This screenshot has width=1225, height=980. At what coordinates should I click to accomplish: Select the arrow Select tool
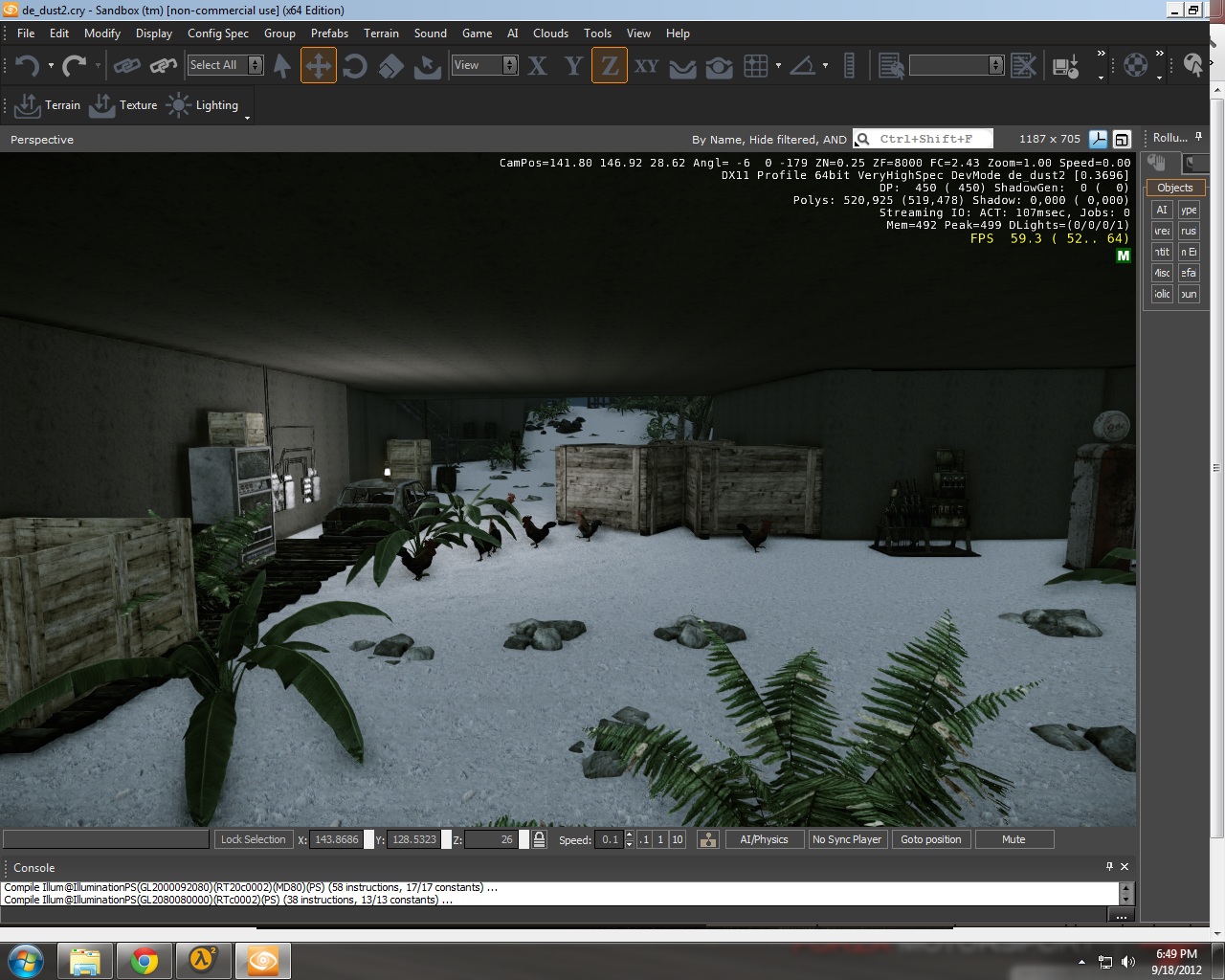(x=282, y=66)
